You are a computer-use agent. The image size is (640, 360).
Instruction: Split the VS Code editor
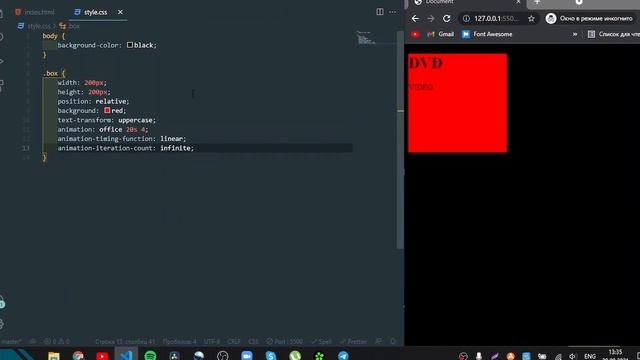click(x=380, y=12)
